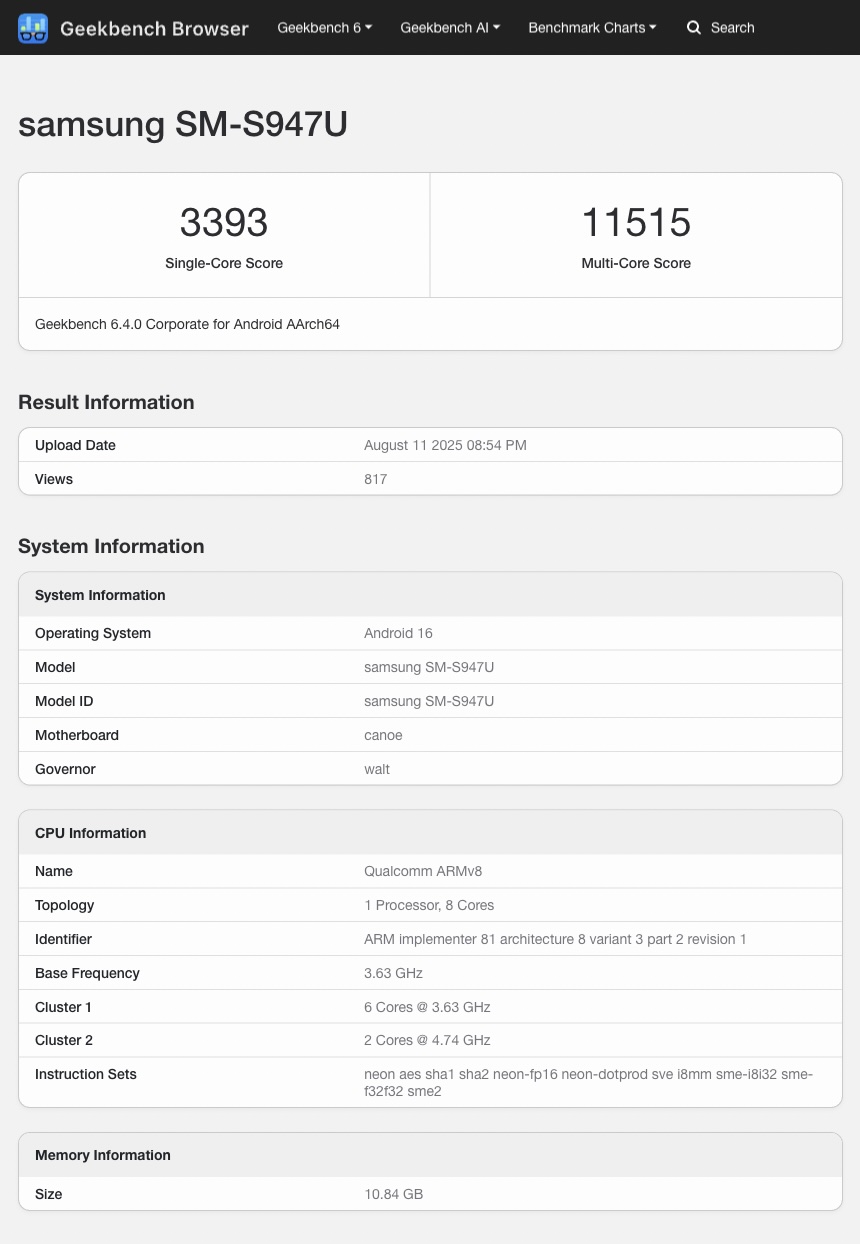This screenshot has height=1244, width=860.
Task: Select the single-core score 3393
Action: 224,222
